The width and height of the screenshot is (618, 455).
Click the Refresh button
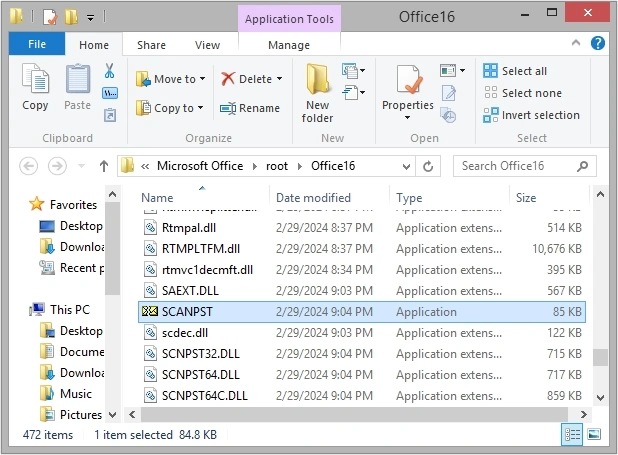pos(428,166)
